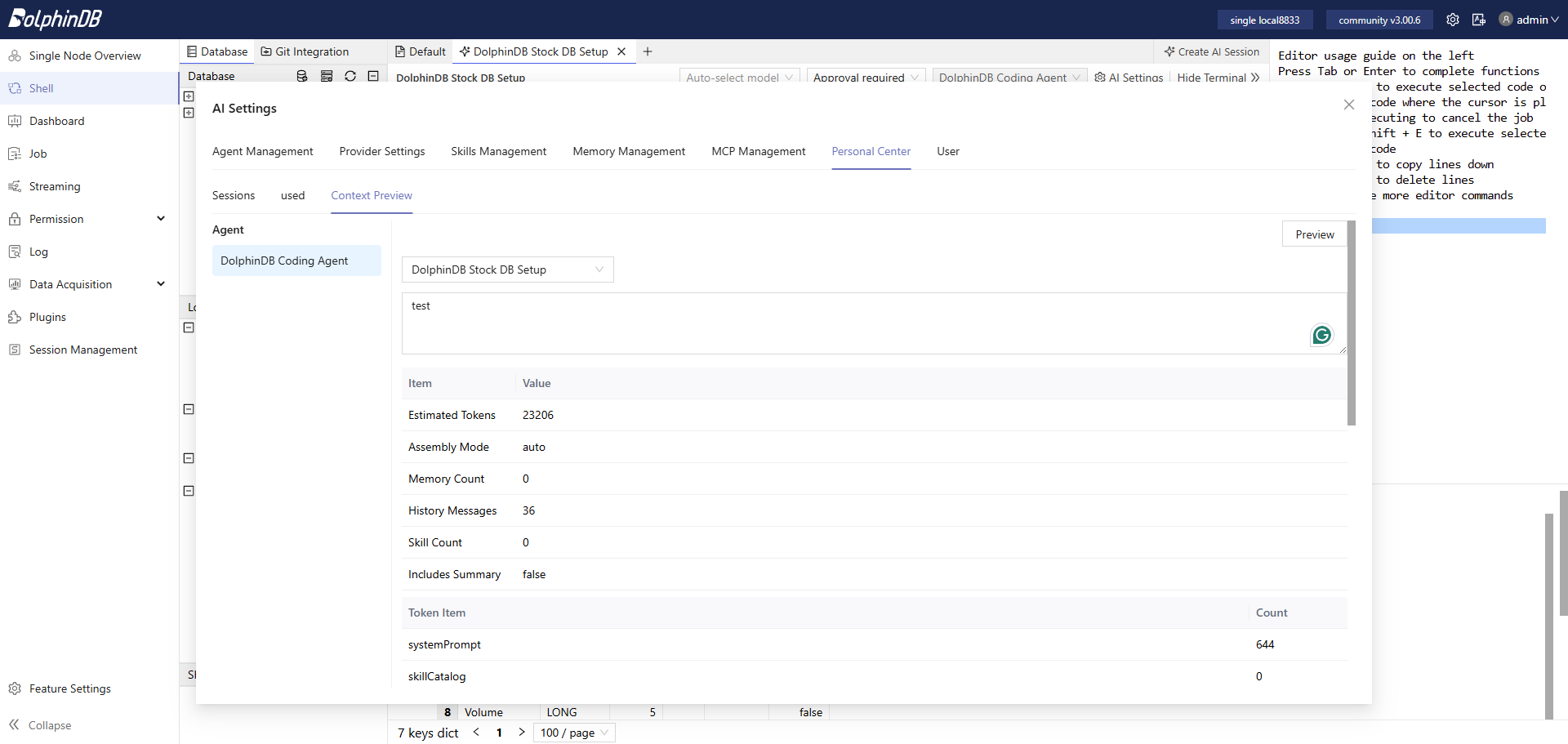
Task: Switch to the Agent Management tab
Action: click(x=263, y=151)
